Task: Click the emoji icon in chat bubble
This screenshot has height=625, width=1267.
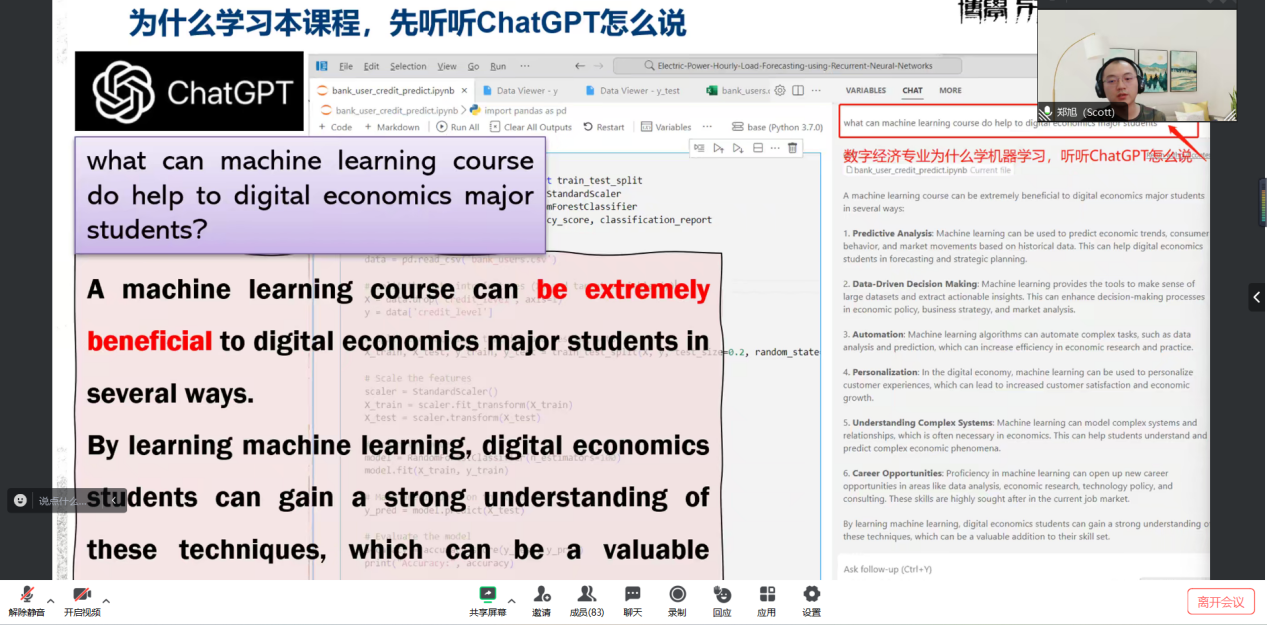Action: pyautogui.click(x=20, y=501)
